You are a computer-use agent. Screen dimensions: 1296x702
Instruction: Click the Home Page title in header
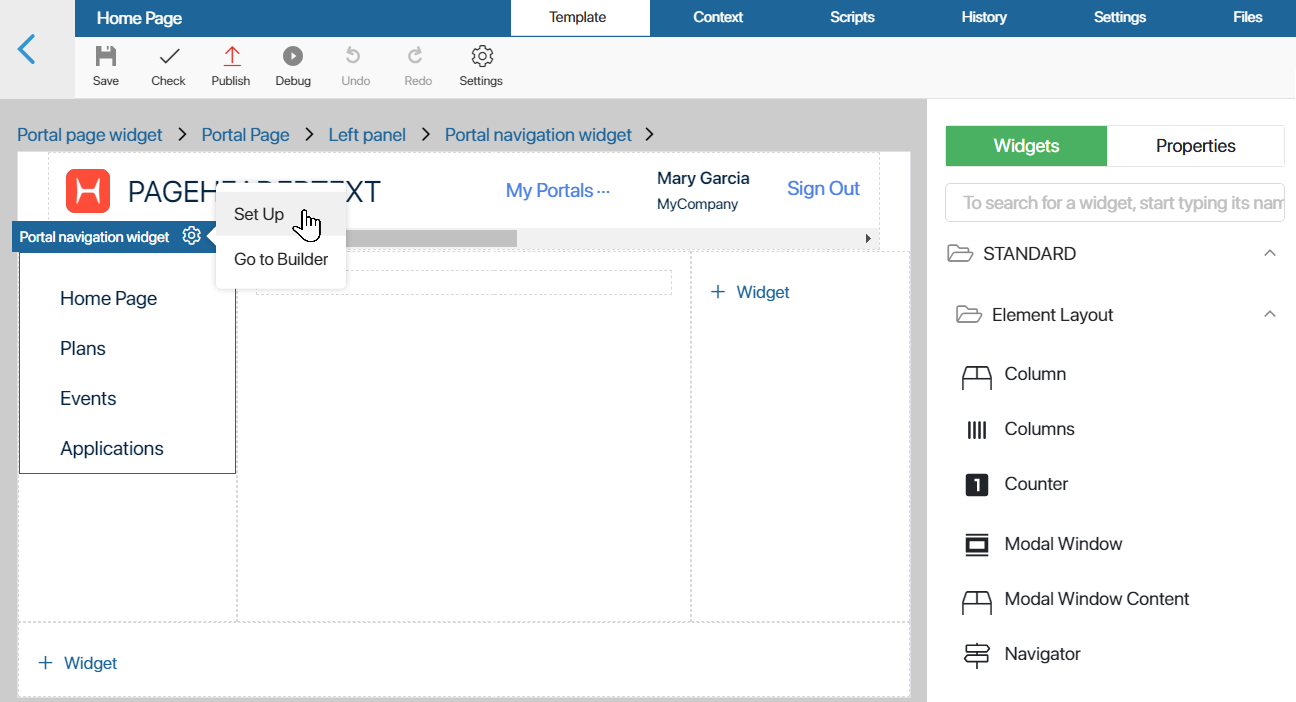pyautogui.click(x=139, y=18)
